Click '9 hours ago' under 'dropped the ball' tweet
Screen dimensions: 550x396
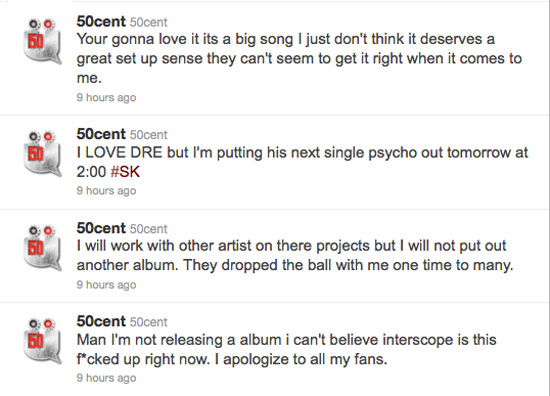pyautogui.click(x=106, y=284)
